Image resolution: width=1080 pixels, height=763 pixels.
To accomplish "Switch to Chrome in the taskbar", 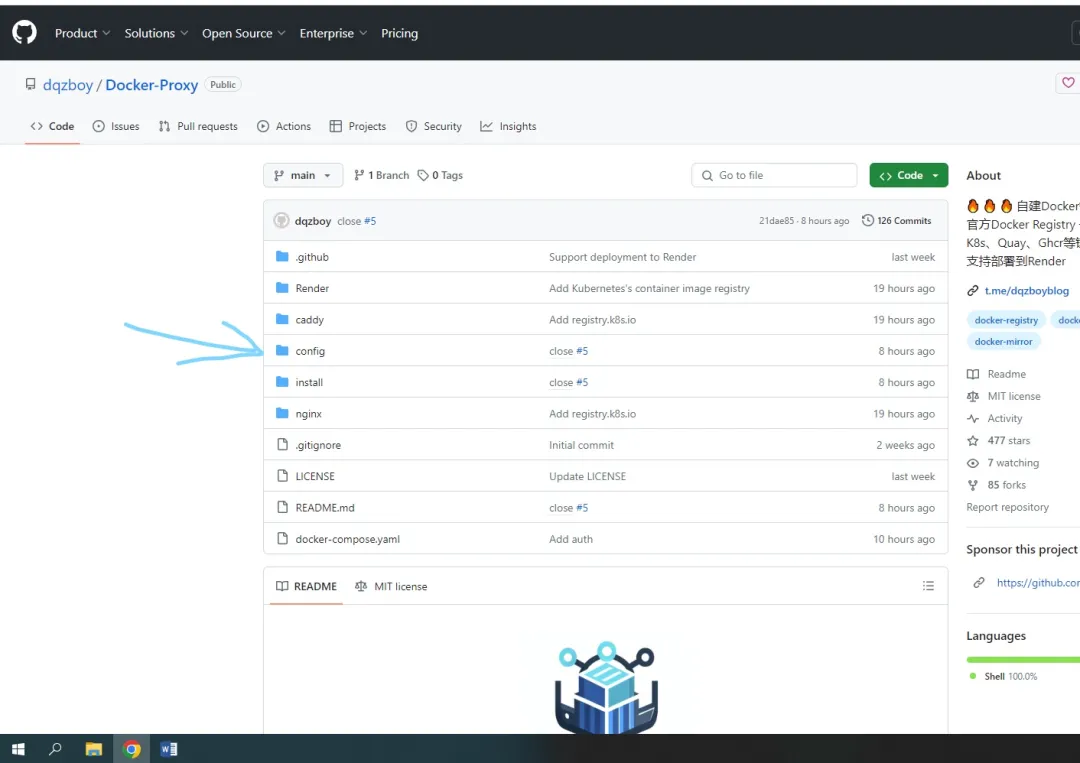I will (x=132, y=749).
